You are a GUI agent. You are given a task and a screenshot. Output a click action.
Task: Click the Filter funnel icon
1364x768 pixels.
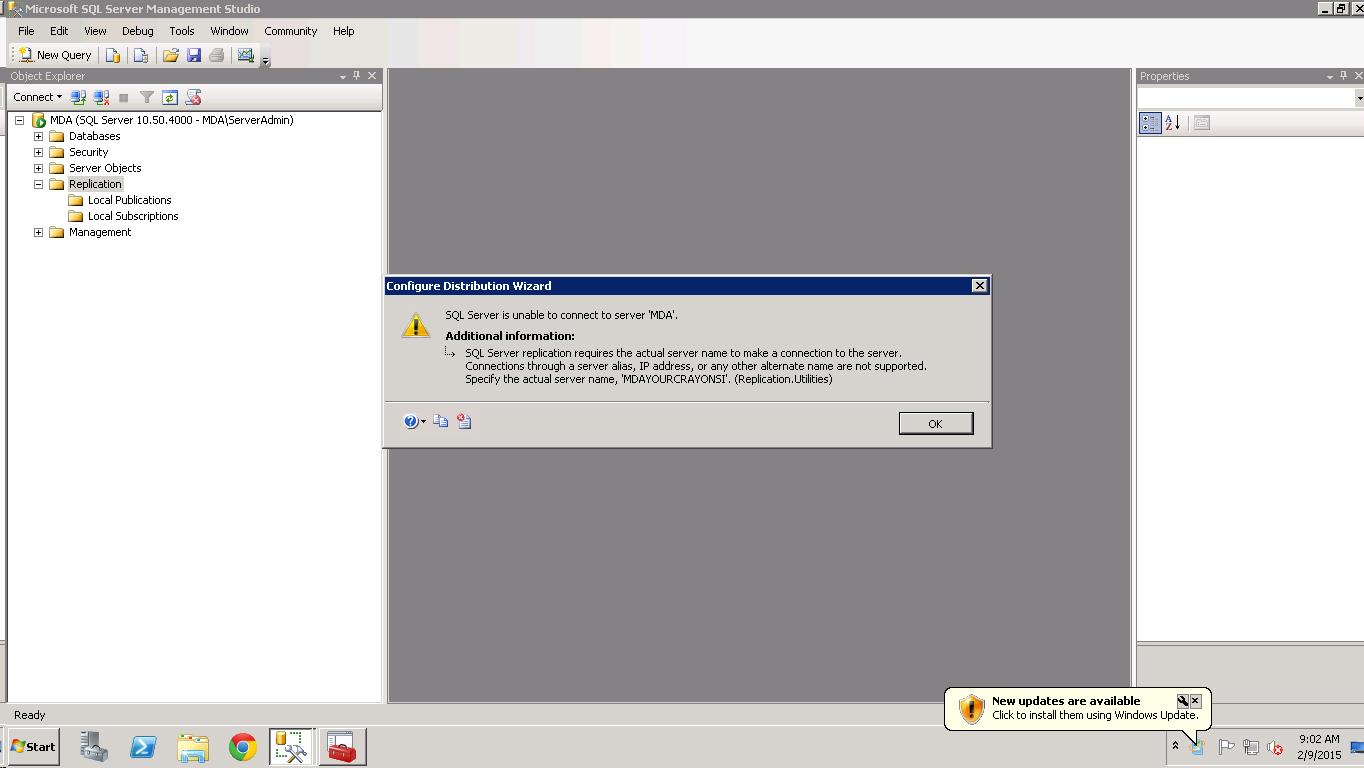pos(147,97)
